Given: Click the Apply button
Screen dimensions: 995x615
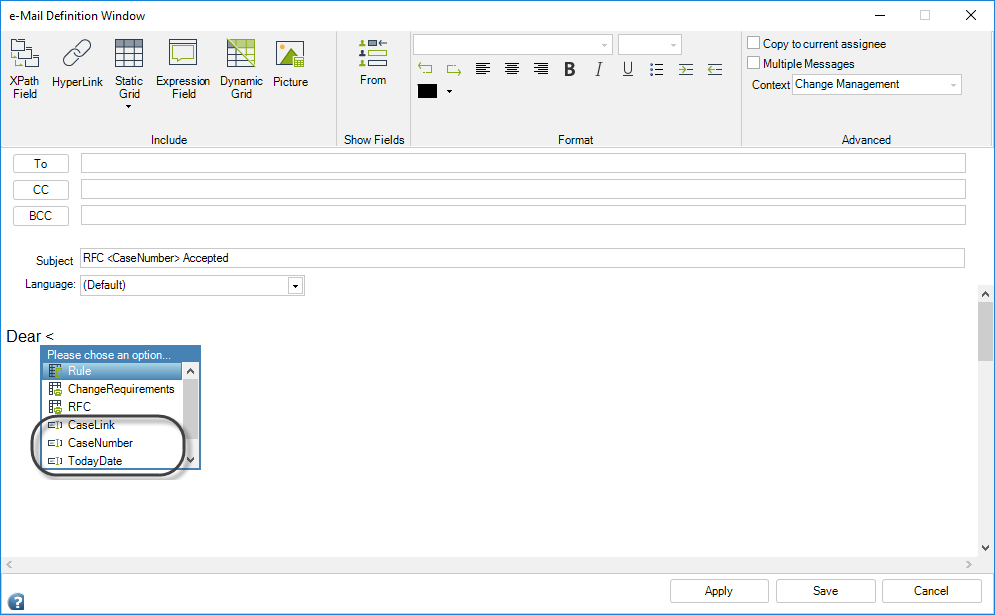Looking at the screenshot, I should click(719, 591).
